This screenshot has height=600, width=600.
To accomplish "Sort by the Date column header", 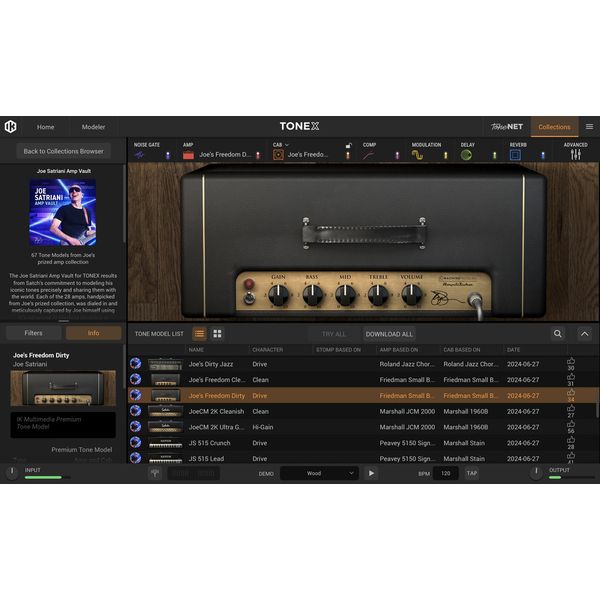I will [x=514, y=350].
